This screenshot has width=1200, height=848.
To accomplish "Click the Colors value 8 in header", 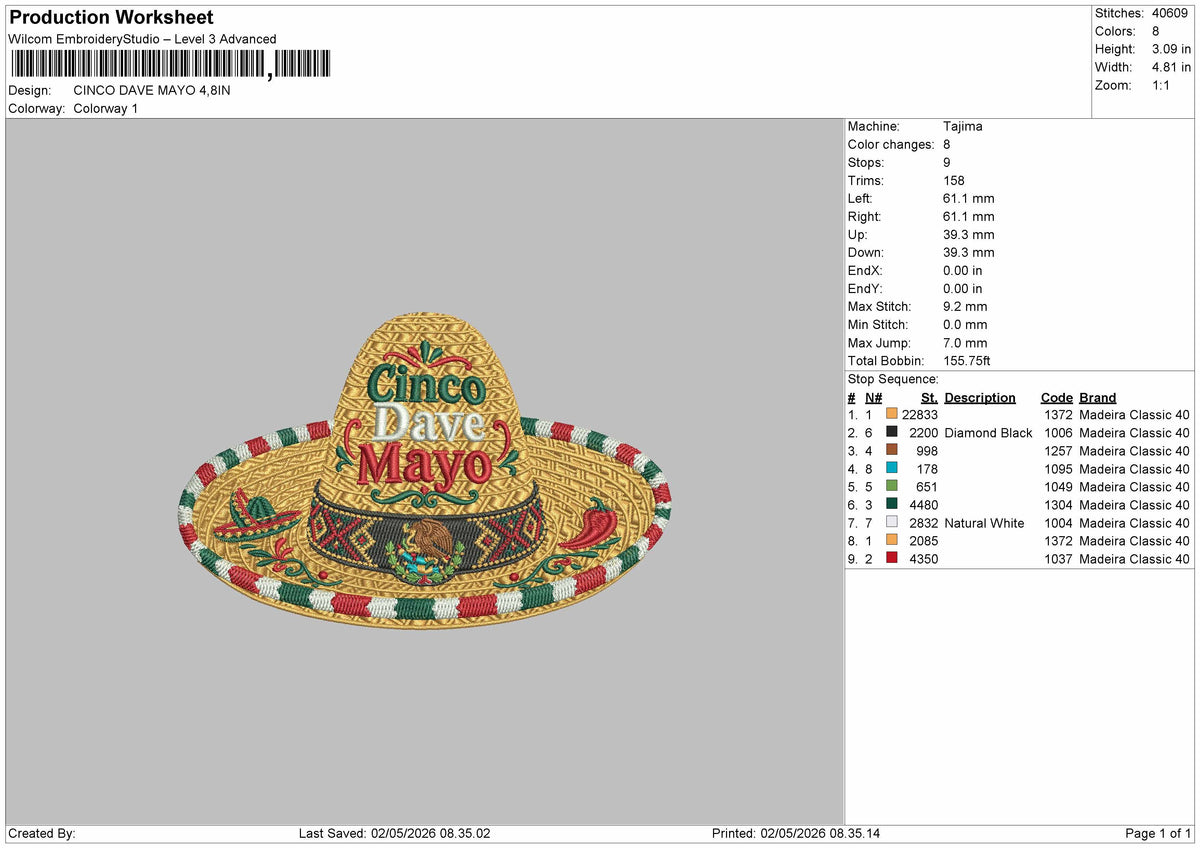I will 1156,31.
